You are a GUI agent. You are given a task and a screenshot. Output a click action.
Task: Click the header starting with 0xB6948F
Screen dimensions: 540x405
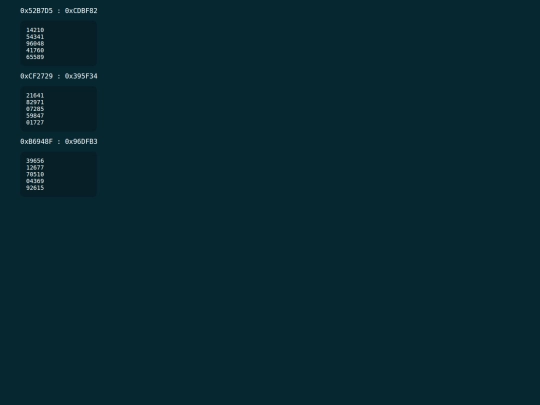[x=59, y=142]
